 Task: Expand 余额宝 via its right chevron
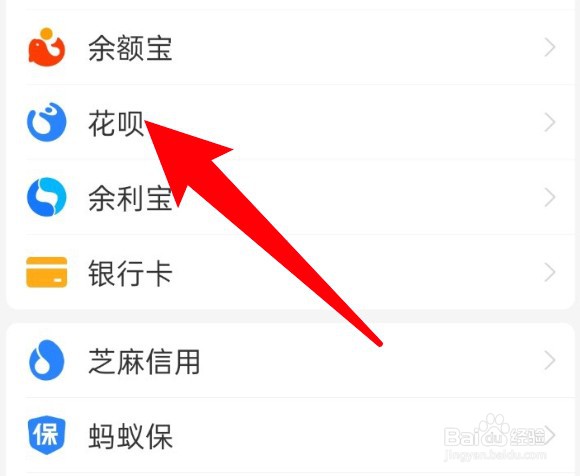550,47
